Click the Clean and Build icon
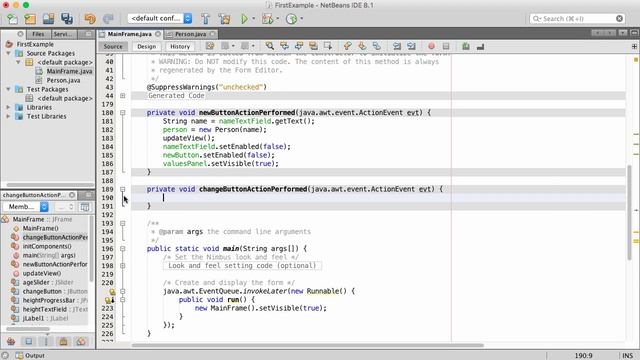The image size is (640, 360). click(x=224, y=19)
